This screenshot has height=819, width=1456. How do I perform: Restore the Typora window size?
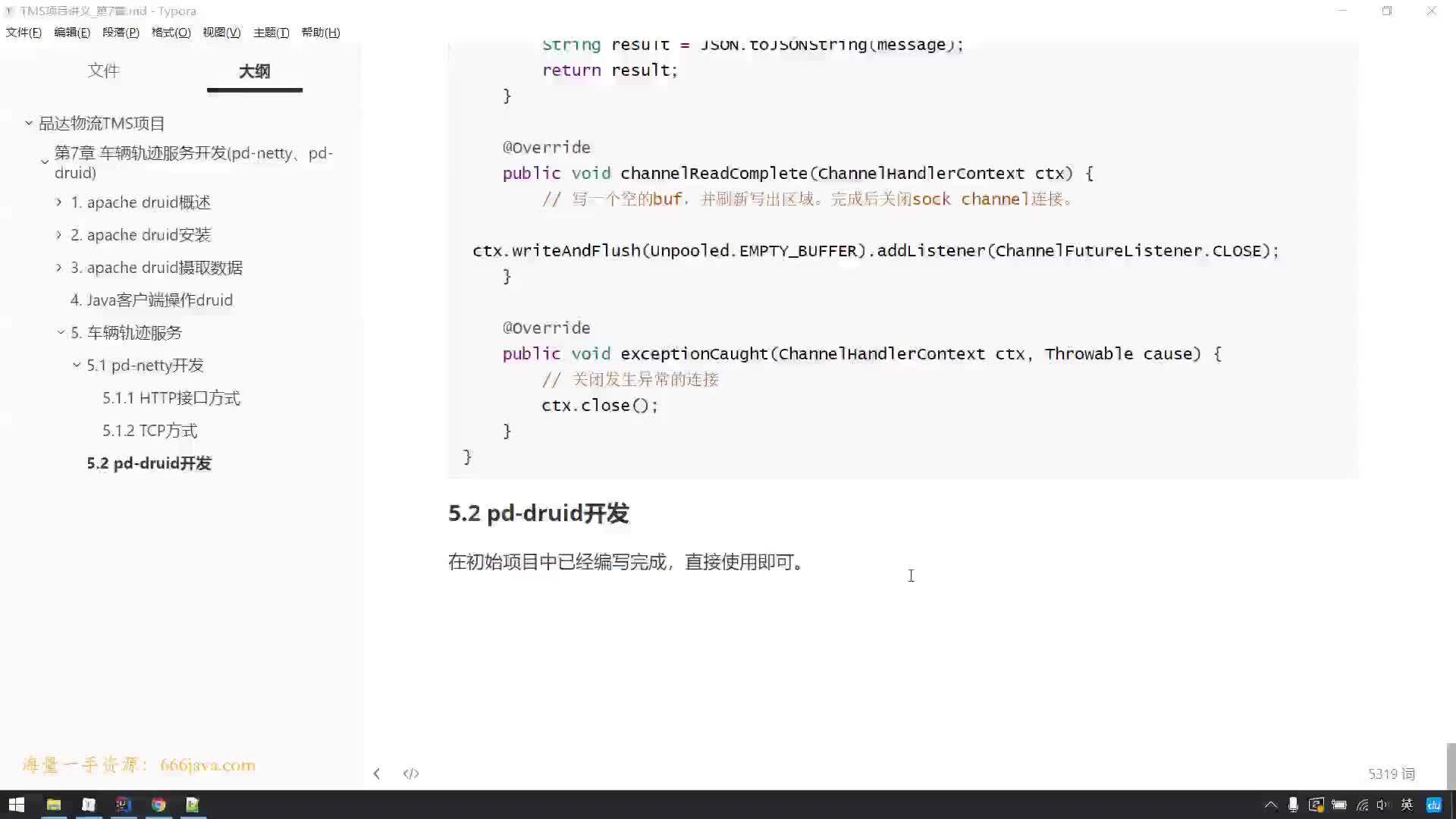click(1387, 11)
